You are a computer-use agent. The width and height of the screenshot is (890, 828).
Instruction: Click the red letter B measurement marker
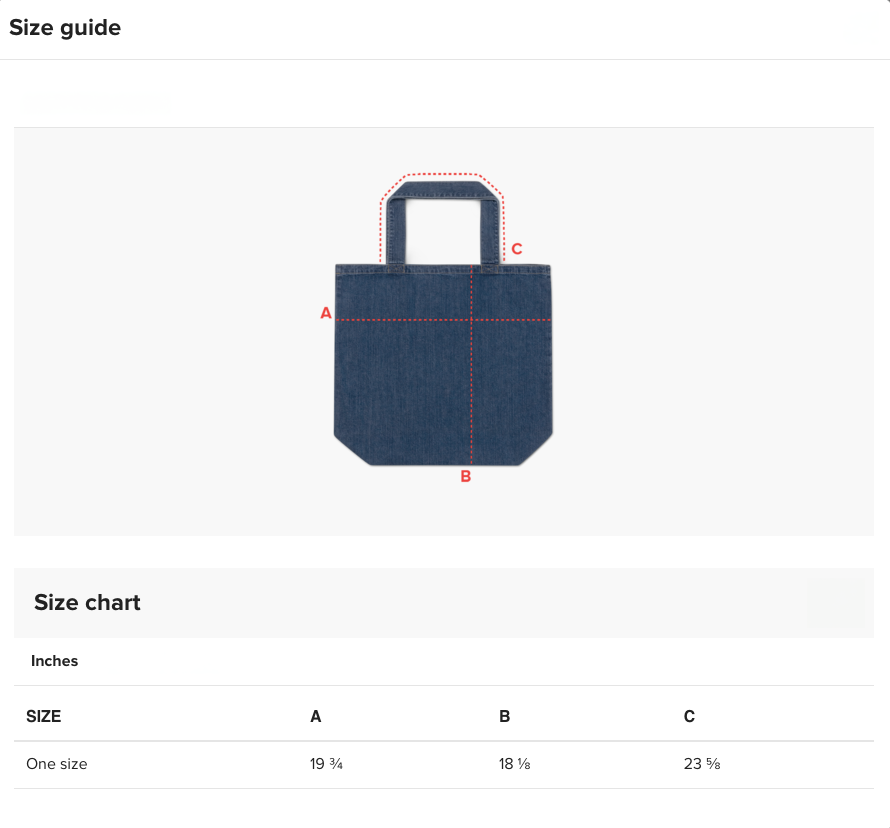click(x=465, y=476)
